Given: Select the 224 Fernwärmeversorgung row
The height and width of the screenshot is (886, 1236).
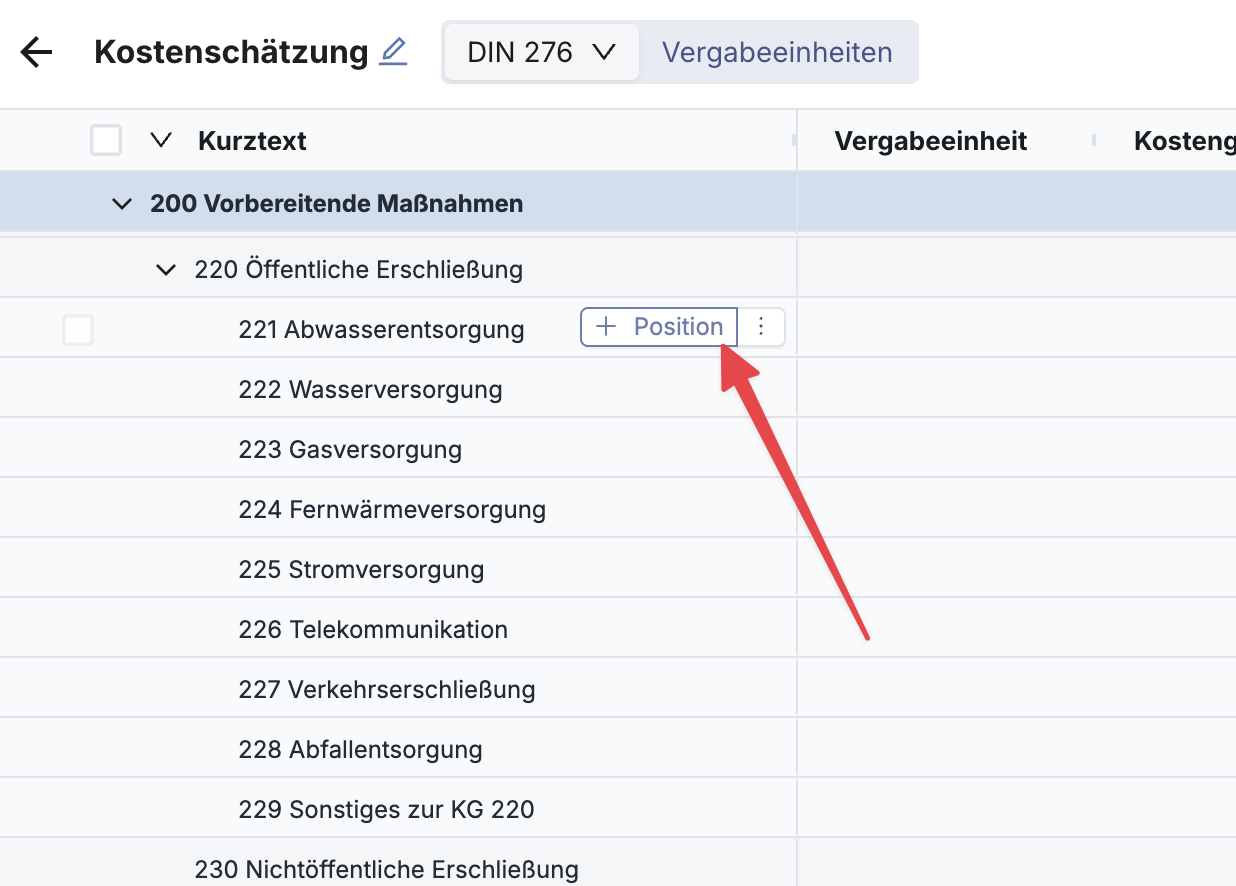Looking at the screenshot, I should tap(392, 509).
